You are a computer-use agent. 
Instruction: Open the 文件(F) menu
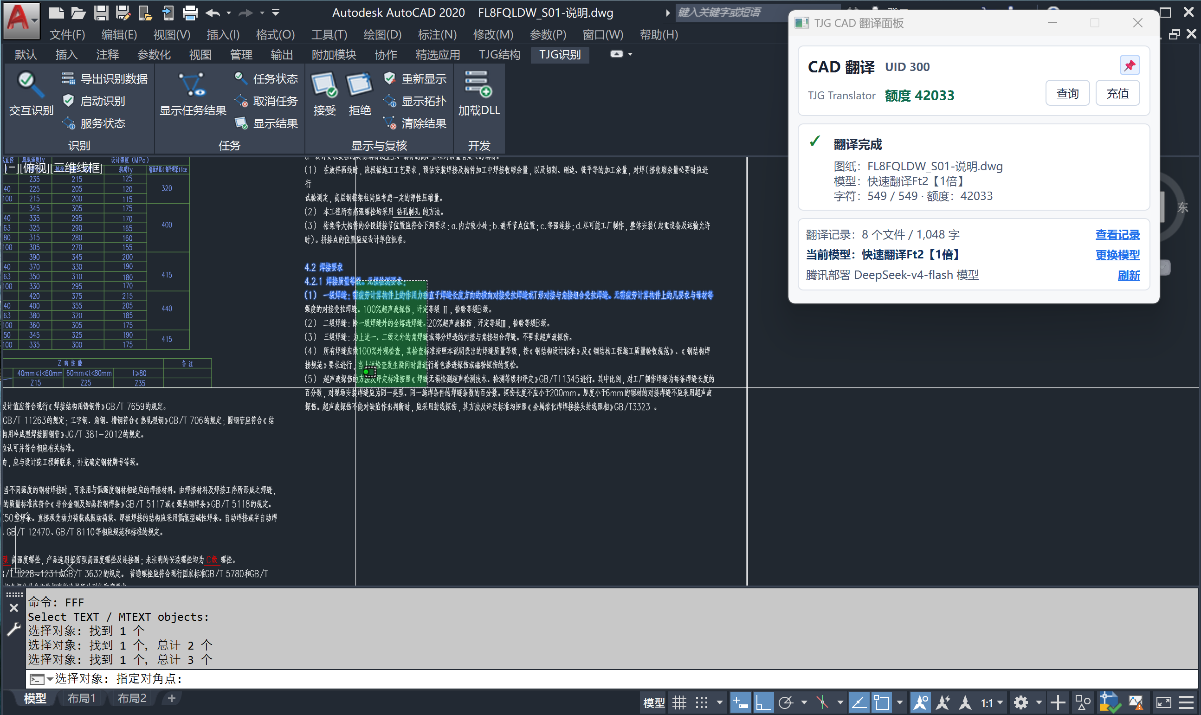tap(67, 35)
